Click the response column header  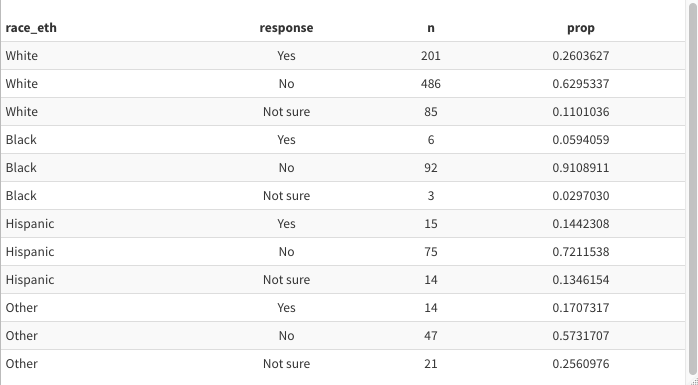286,28
